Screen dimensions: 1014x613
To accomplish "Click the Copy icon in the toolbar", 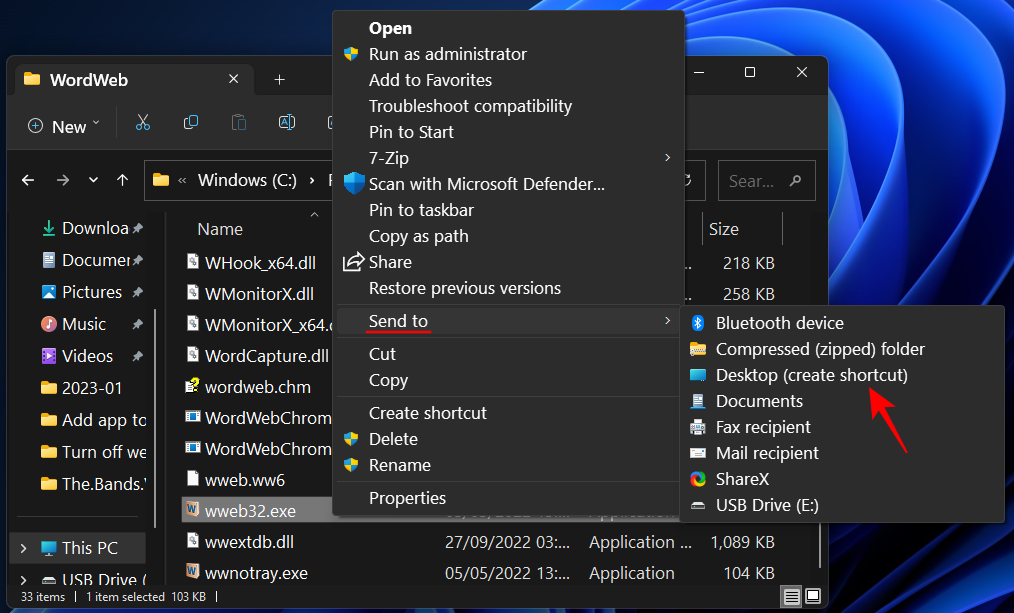I will click(191, 122).
